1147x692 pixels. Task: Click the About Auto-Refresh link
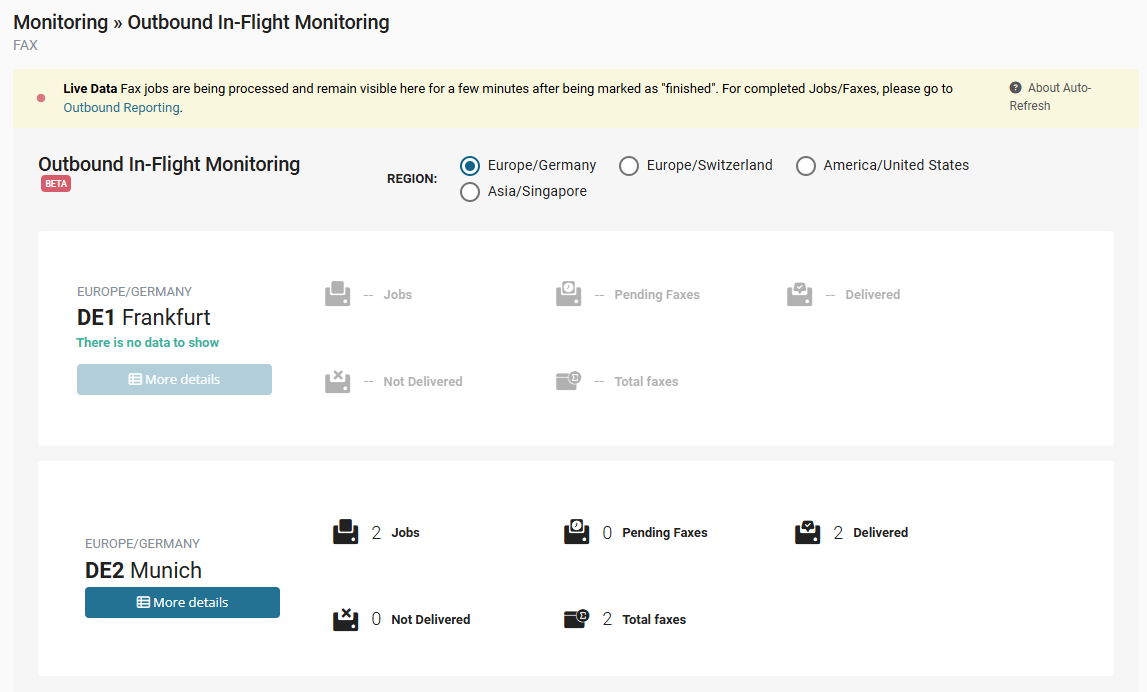point(1058,88)
